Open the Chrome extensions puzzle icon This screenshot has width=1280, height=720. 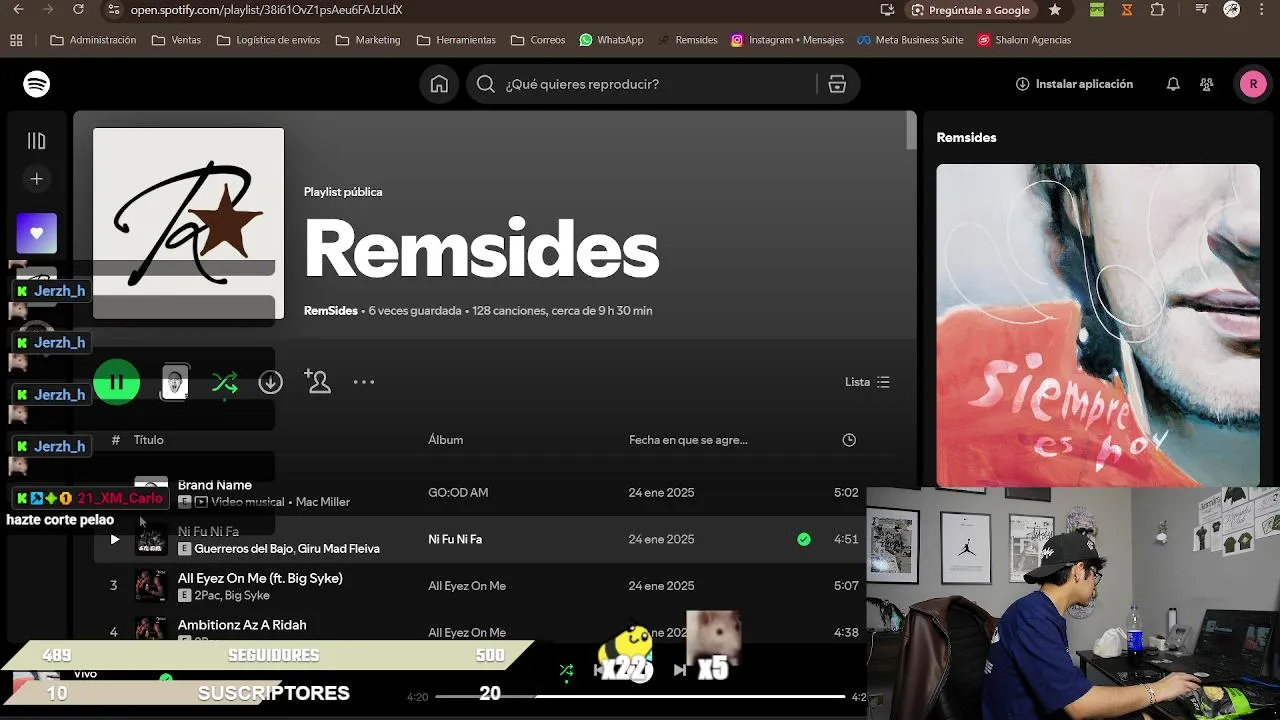pyautogui.click(x=1157, y=10)
